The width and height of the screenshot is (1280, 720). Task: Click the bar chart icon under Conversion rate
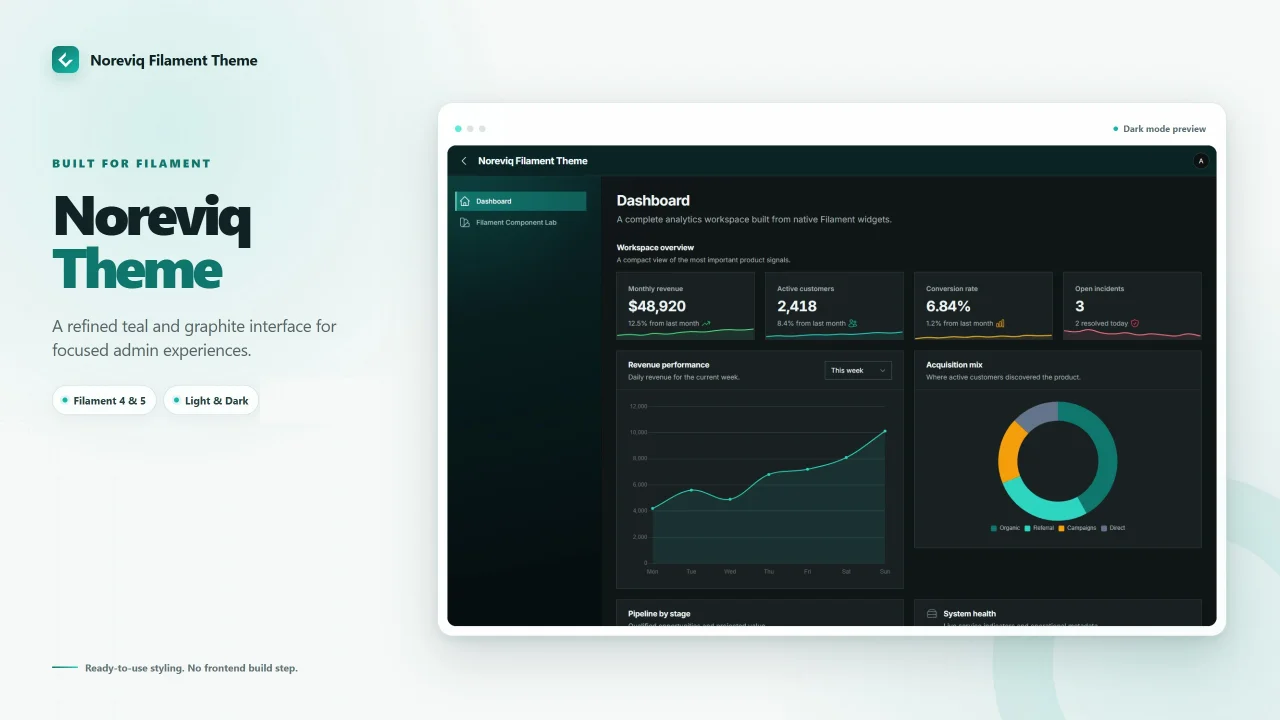click(x=1001, y=323)
